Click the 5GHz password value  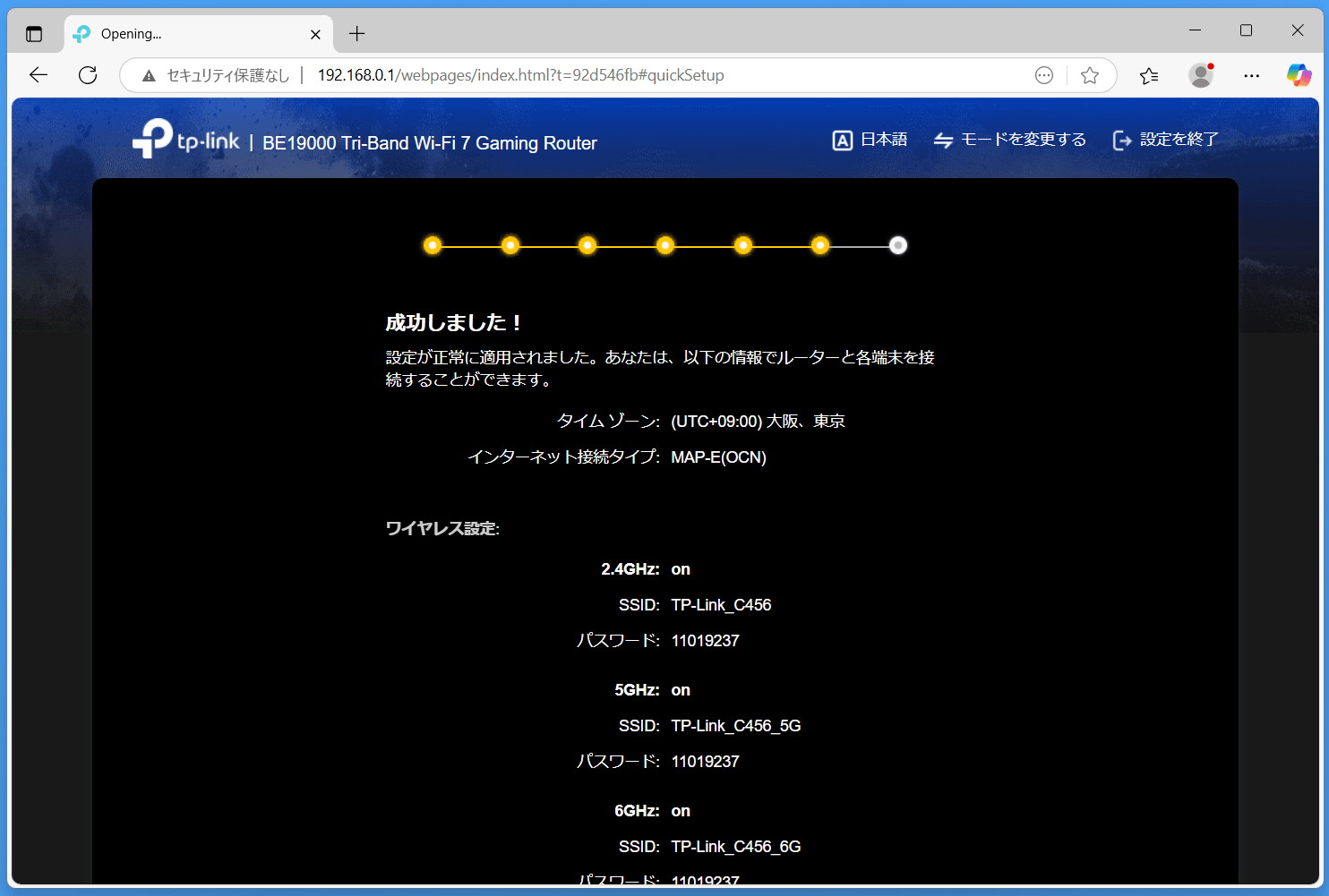(x=705, y=762)
